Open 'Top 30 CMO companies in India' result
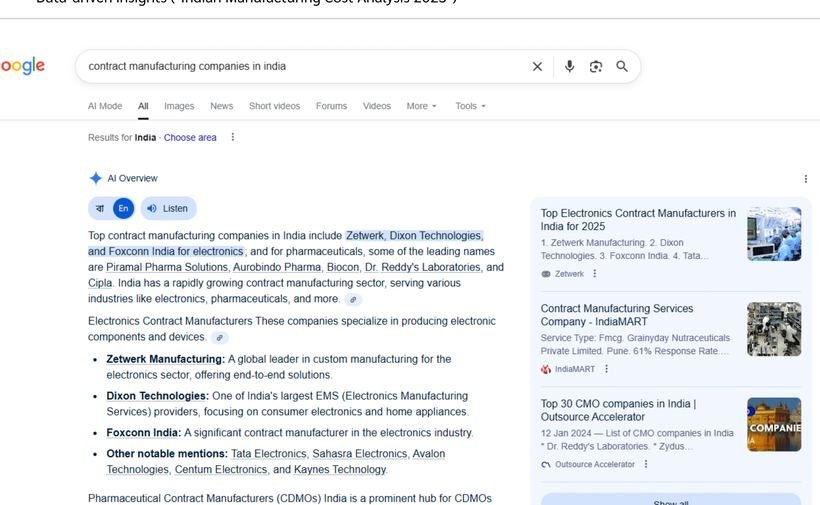Viewport: 820px width, 505px height. coord(618,410)
